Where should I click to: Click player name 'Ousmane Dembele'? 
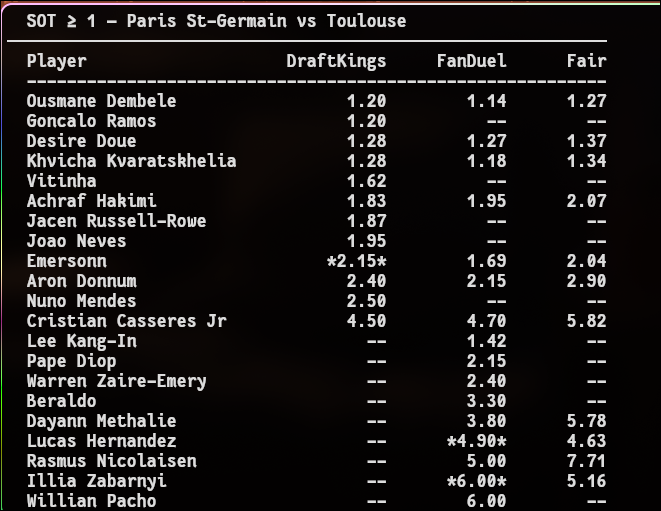point(101,101)
